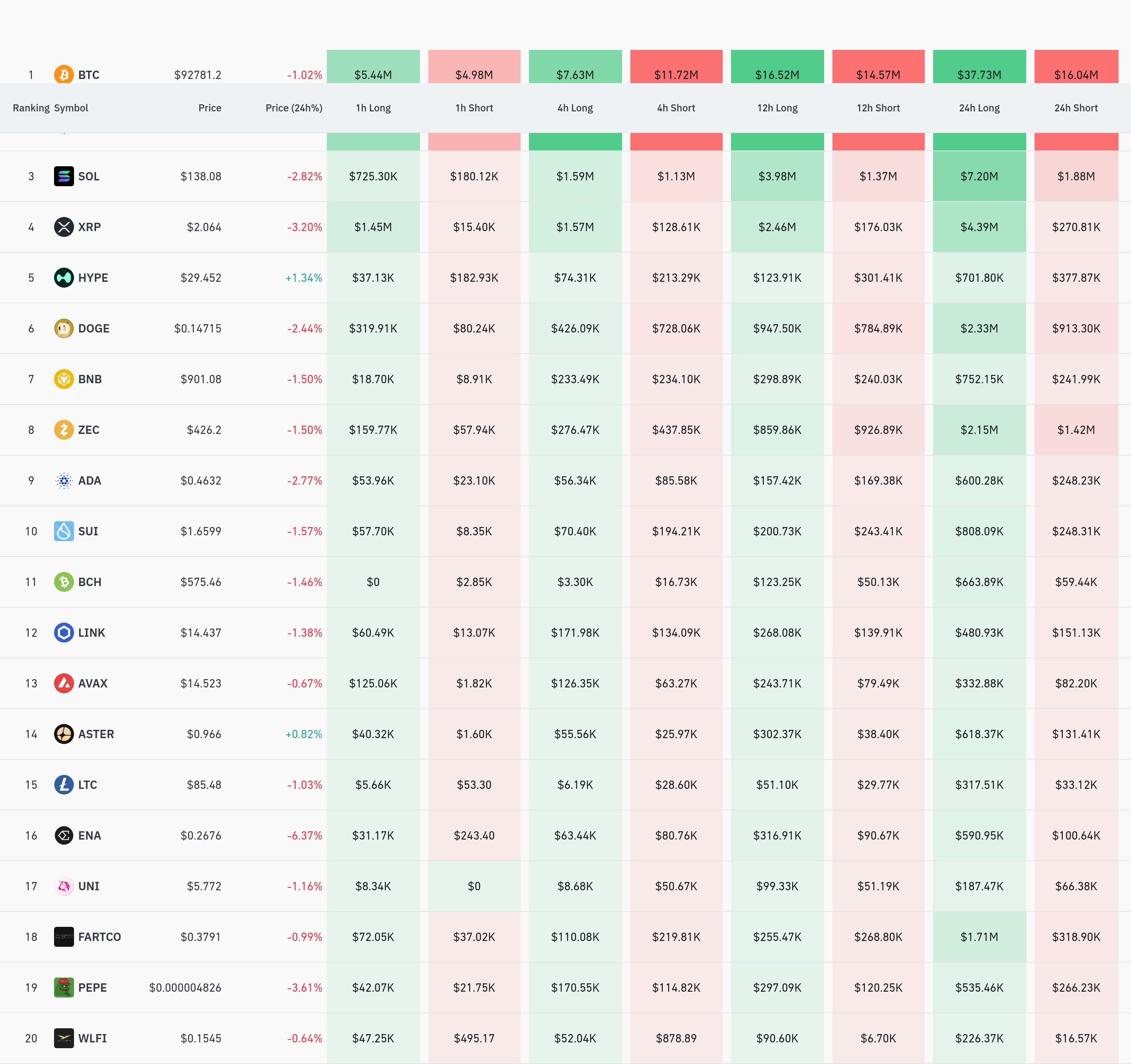Screen dimensions: 1131x1064
Task: Select the WLFI row price $0.1545
Action: tap(201, 1038)
